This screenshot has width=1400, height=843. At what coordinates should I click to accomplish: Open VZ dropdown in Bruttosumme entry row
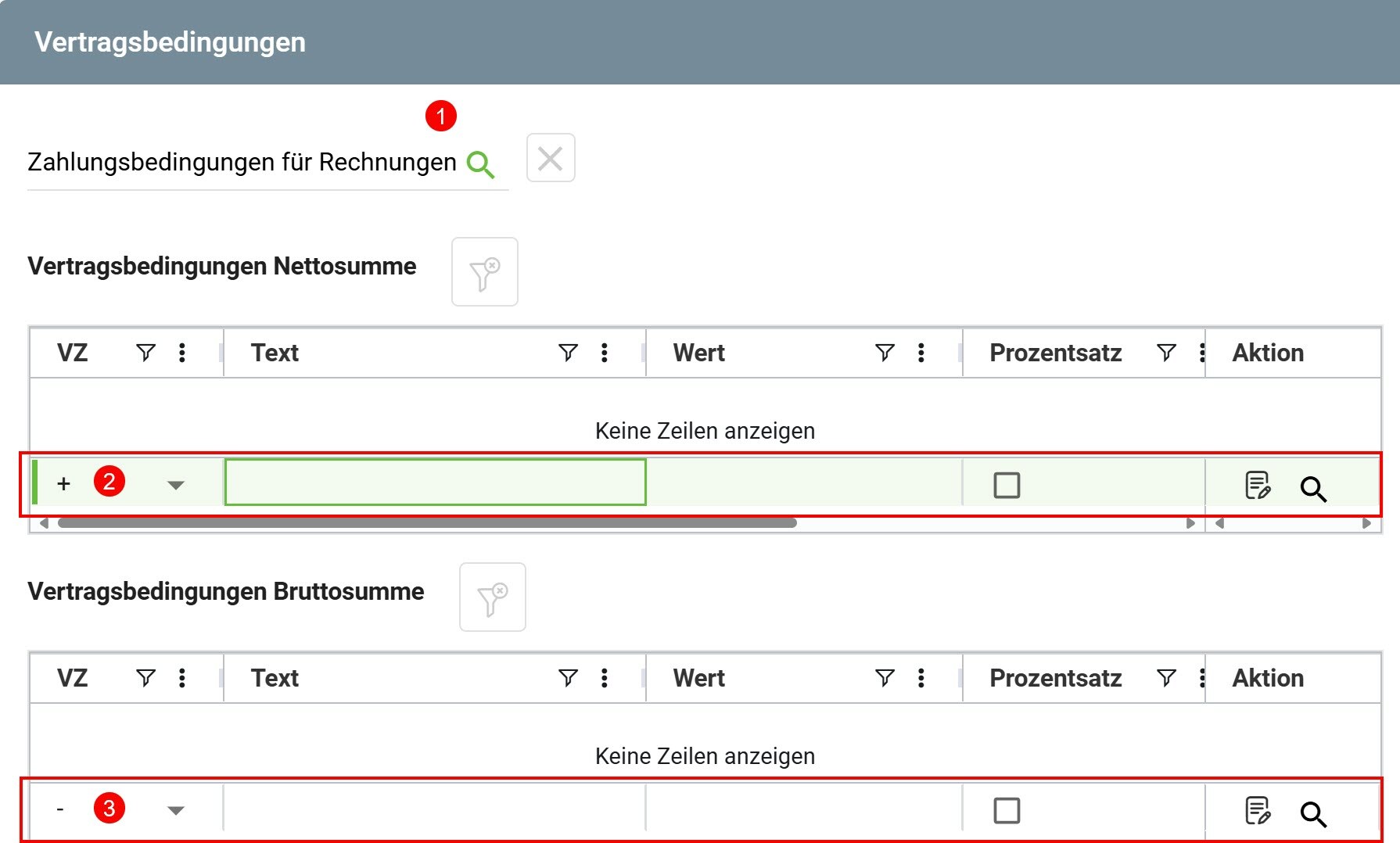(176, 811)
